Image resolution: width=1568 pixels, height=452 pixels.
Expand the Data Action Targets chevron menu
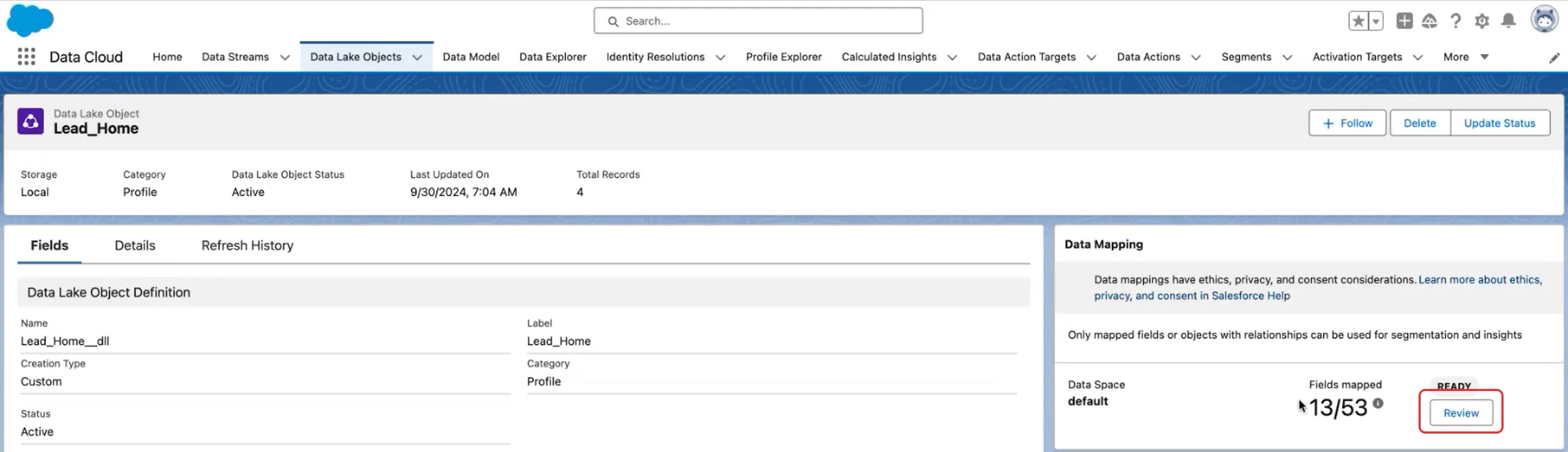coord(1091,57)
